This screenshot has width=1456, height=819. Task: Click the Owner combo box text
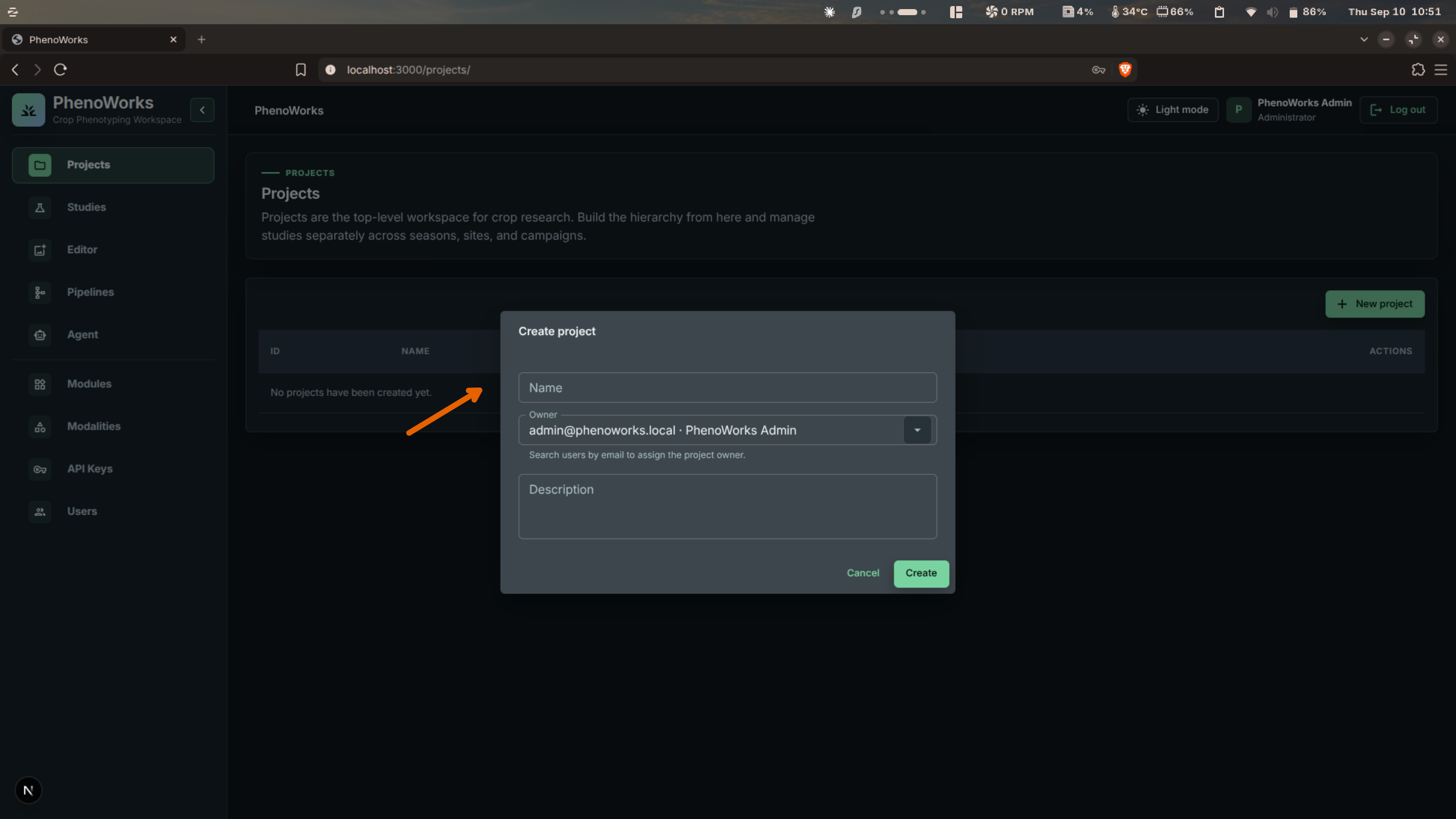[x=663, y=430]
